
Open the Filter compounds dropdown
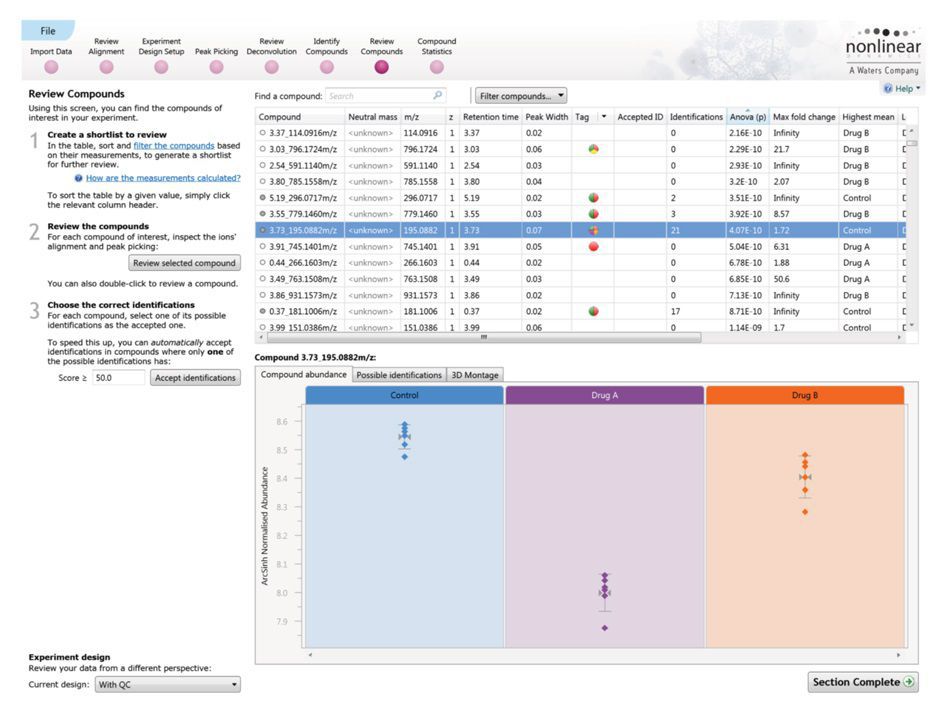pyautogui.click(x=520, y=96)
